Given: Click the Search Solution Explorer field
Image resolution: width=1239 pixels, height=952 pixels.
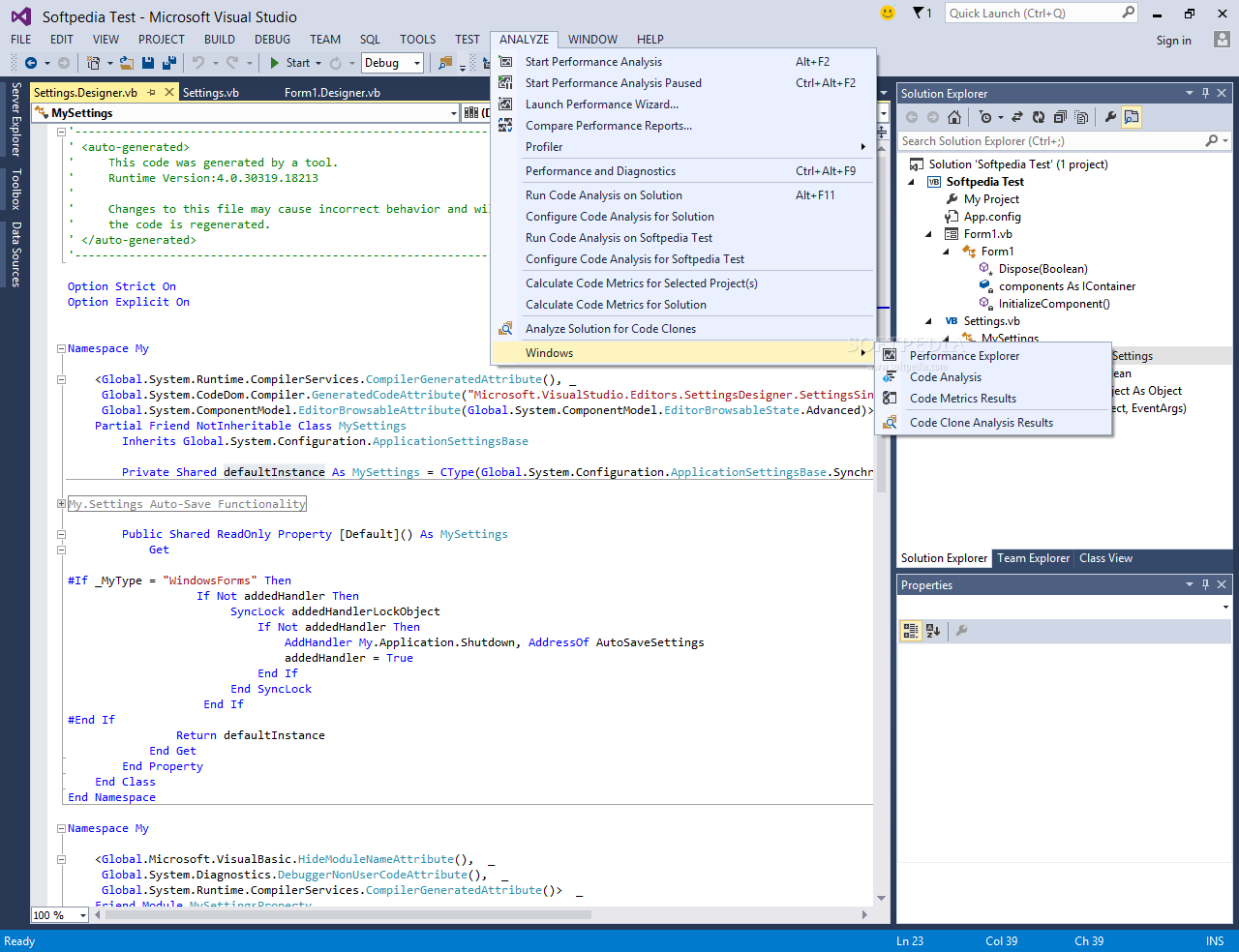Looking at the screenshot, I should [x=1051, y=141].
